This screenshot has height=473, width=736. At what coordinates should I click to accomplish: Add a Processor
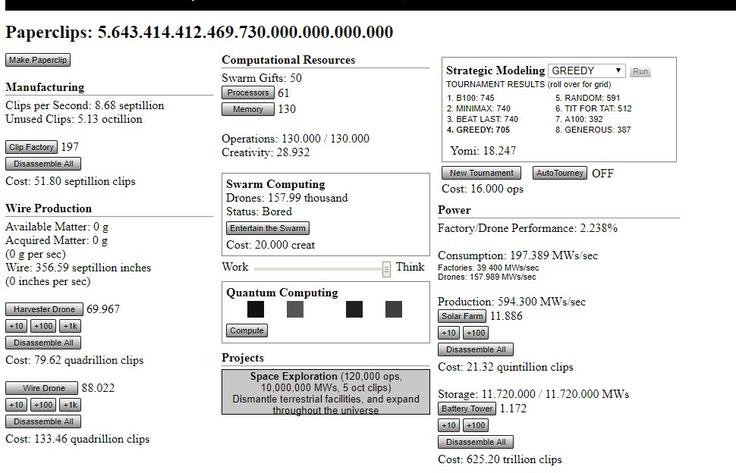pos(248,92)
